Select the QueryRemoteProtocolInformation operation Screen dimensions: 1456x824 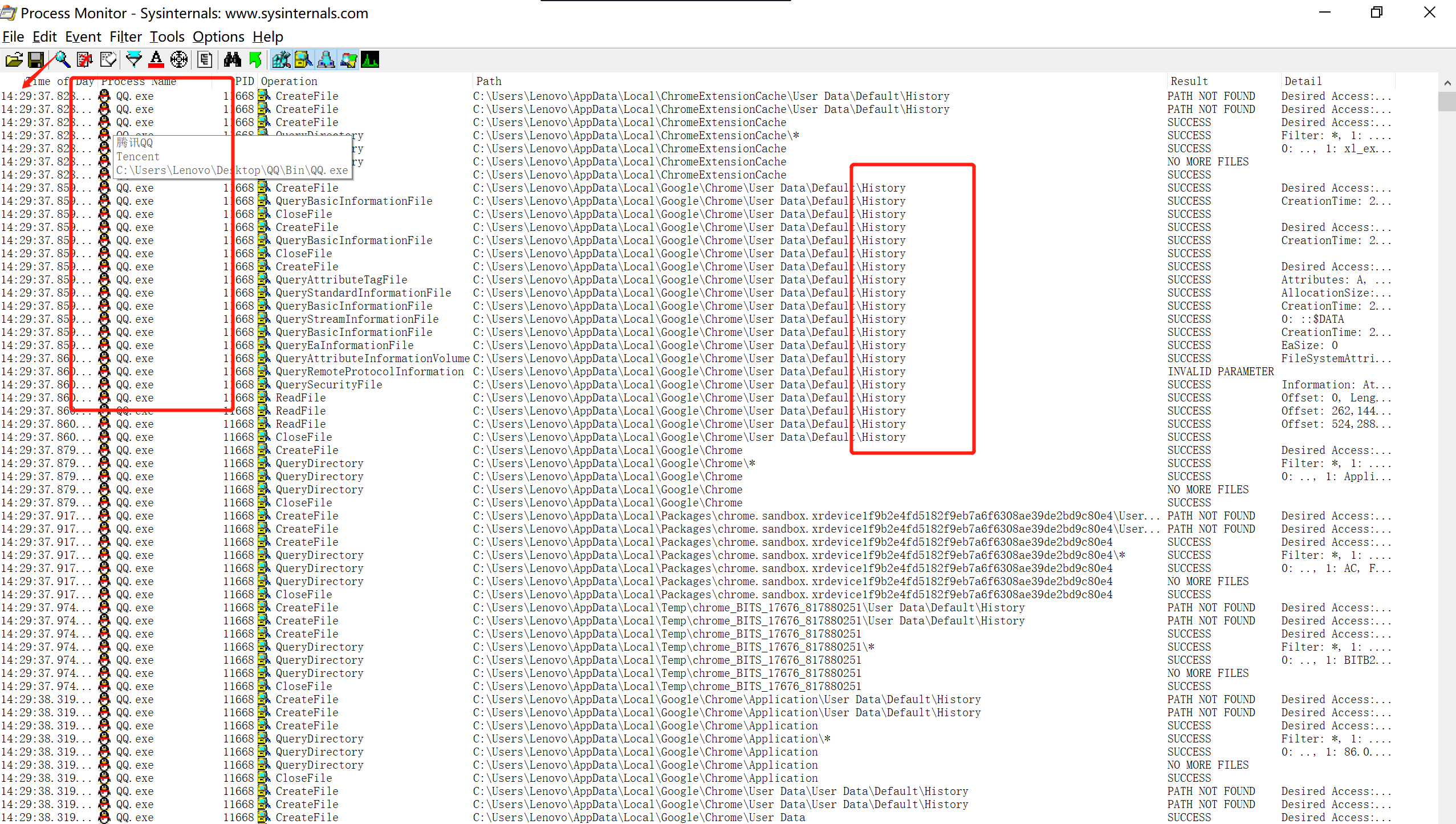click(x=370, y=372)
